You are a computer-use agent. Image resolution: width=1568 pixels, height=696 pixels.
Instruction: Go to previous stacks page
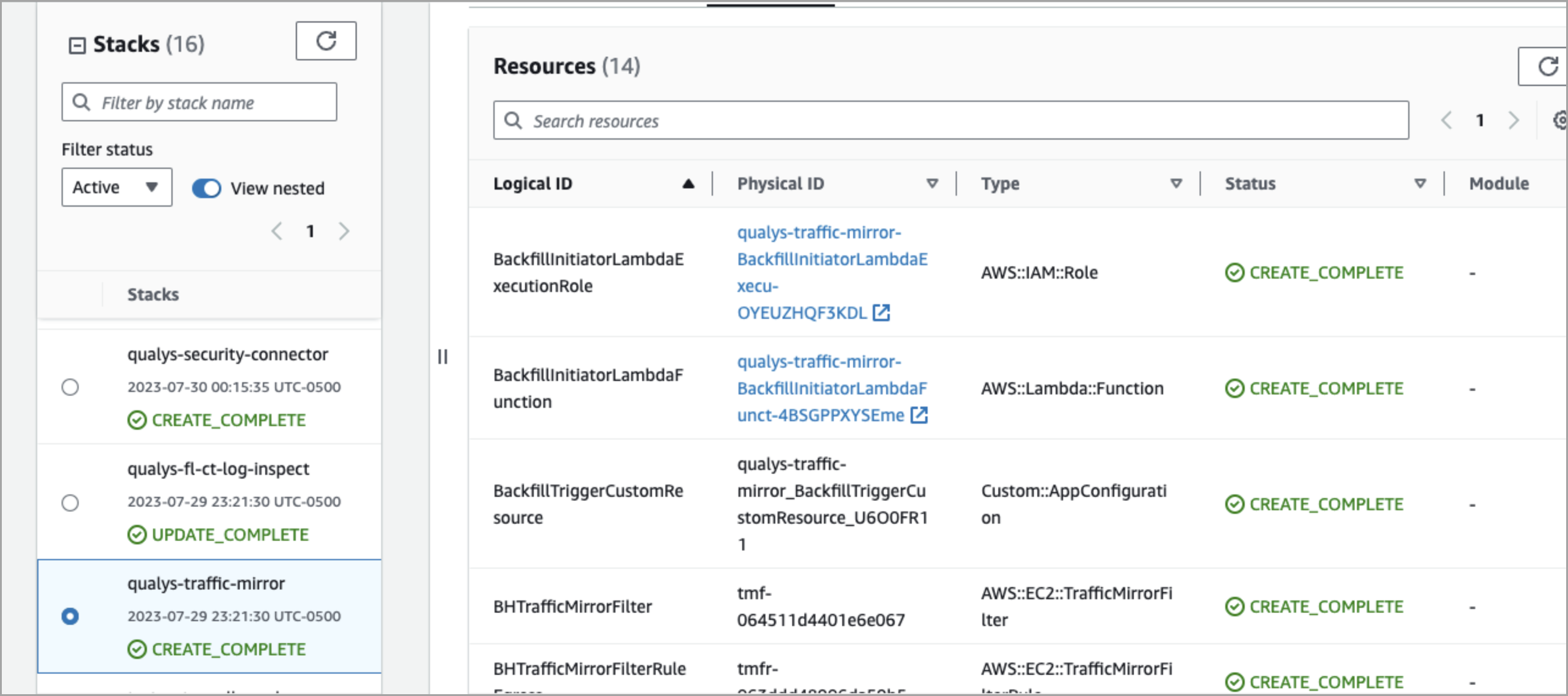277,231
